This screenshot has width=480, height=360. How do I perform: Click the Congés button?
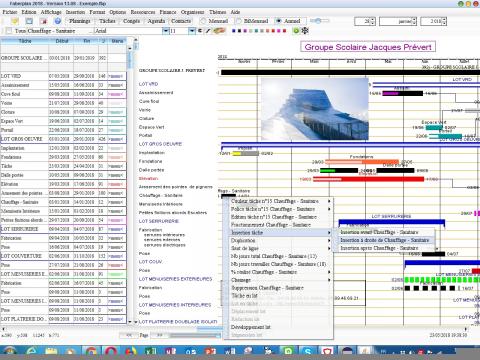131,21
